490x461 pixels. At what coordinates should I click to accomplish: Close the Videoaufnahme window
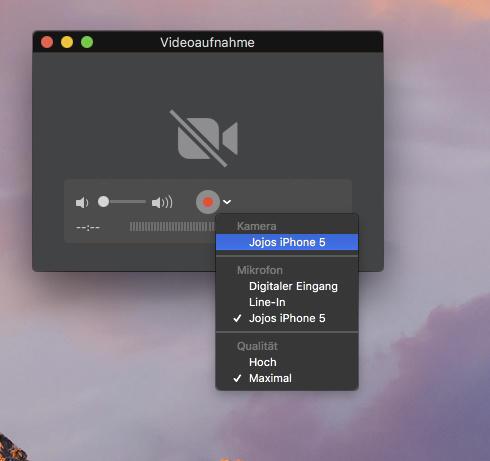(x=47, y=42)
